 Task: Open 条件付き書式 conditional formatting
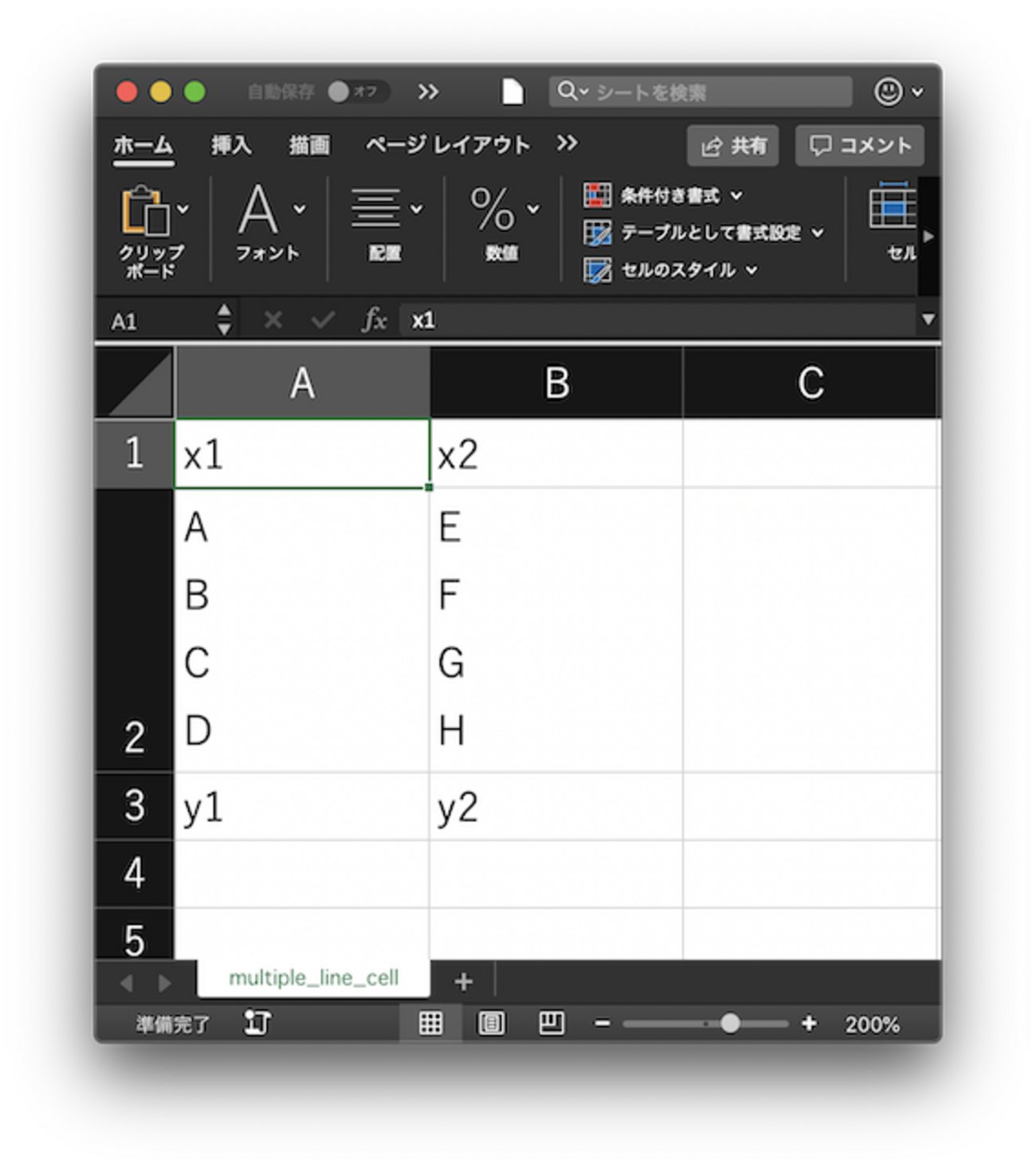tap(663, 195)
